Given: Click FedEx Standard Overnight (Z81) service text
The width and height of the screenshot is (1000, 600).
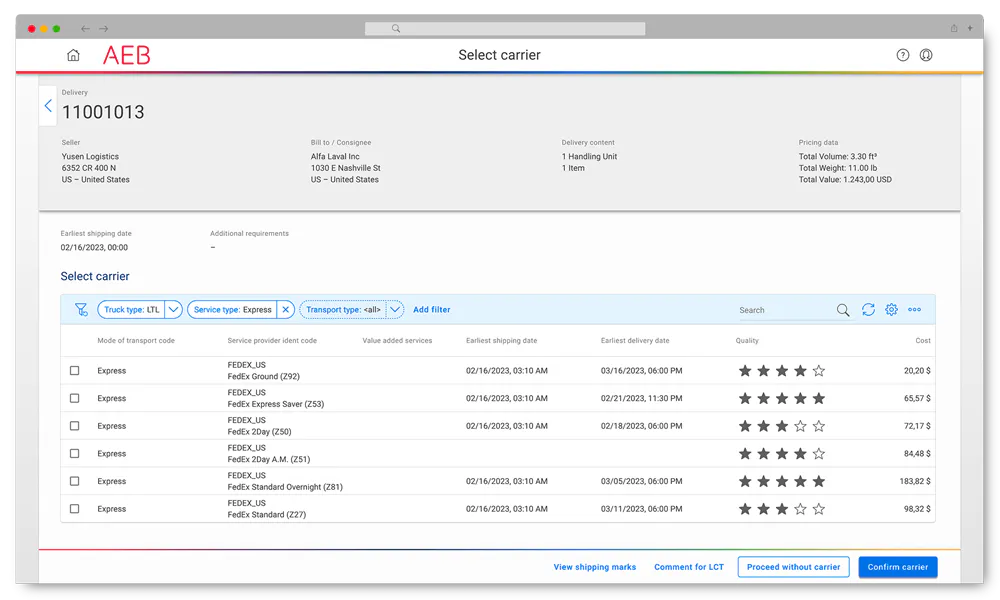Looking at the screenshot, I should coord(285,487).
